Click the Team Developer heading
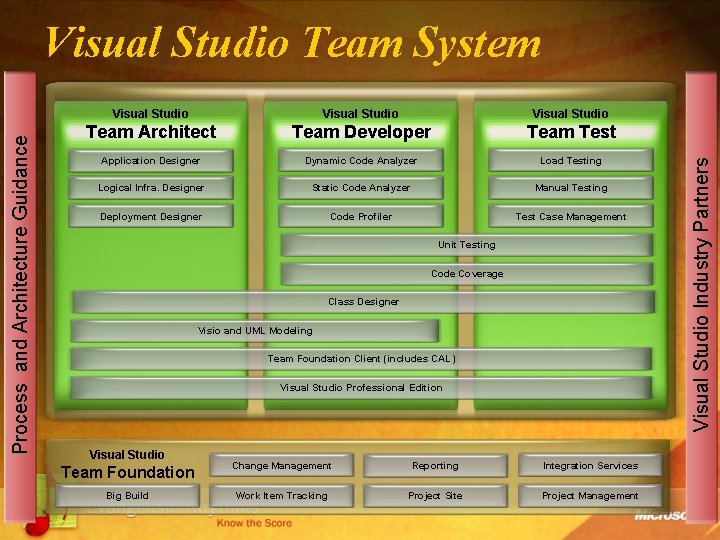The height and width of the screenshot is (540, 720). 361,132
